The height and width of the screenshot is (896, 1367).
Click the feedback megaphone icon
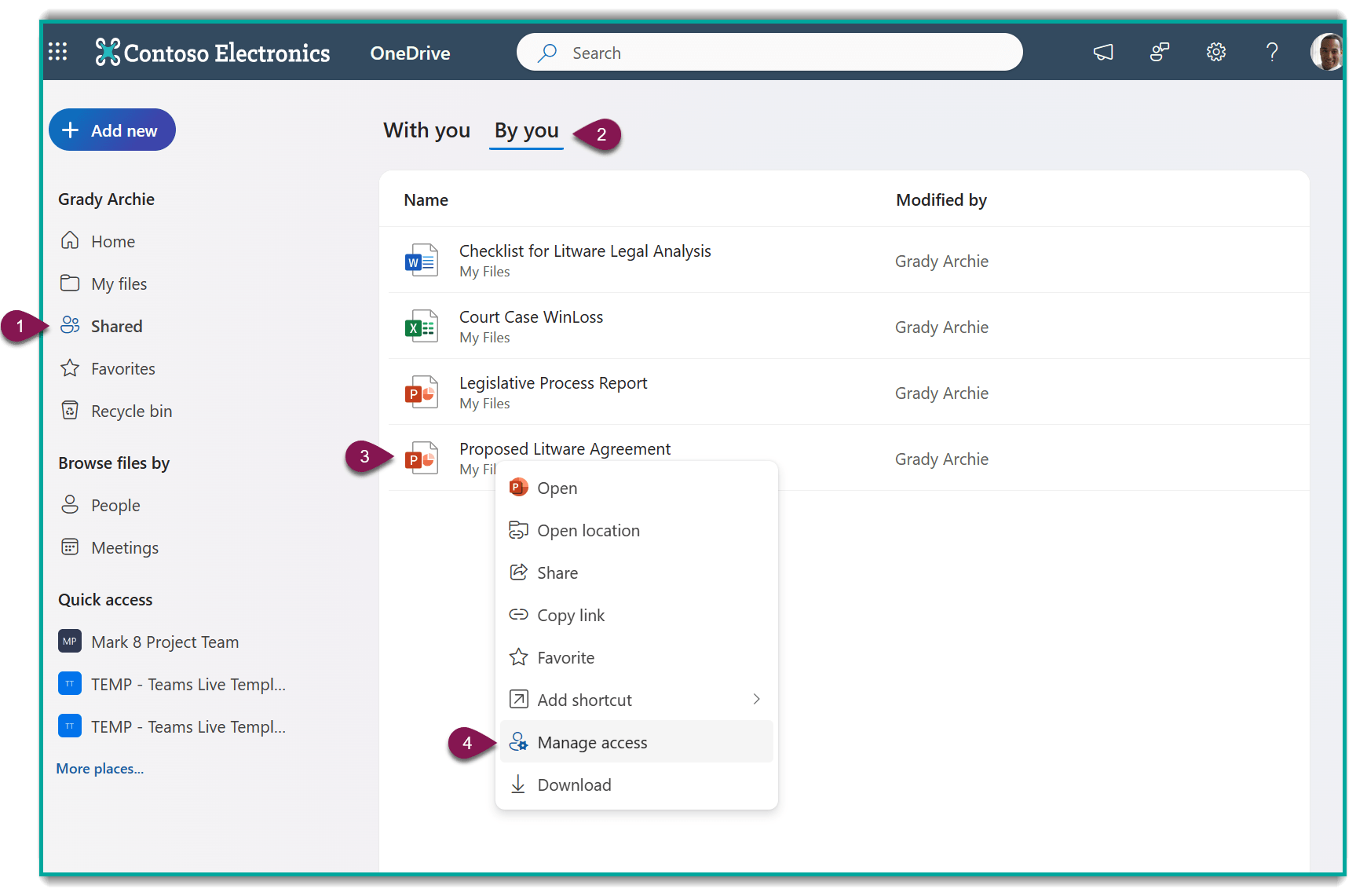pos(1102,52)
